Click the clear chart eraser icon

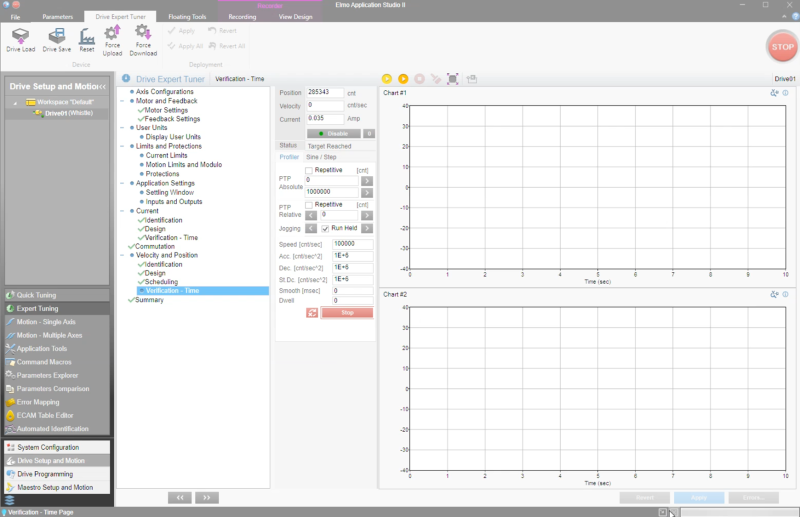click(436, 79)
